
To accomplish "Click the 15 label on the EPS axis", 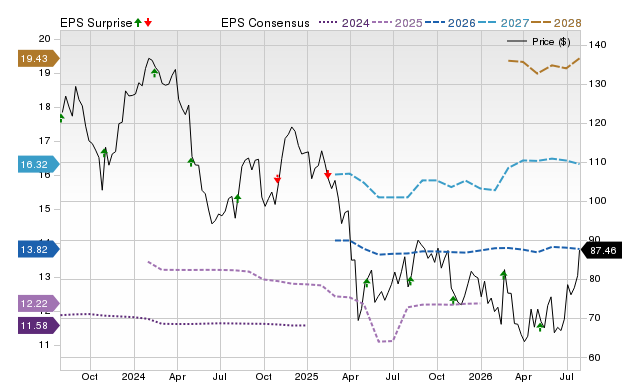I will click(44, 209).
